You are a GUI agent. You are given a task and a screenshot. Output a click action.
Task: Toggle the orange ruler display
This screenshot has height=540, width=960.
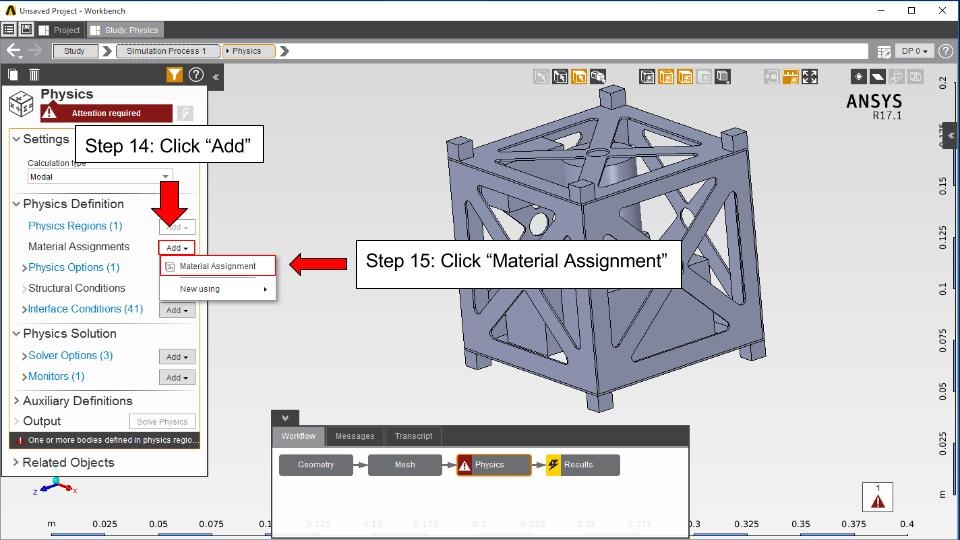click(x=790, y=77)
